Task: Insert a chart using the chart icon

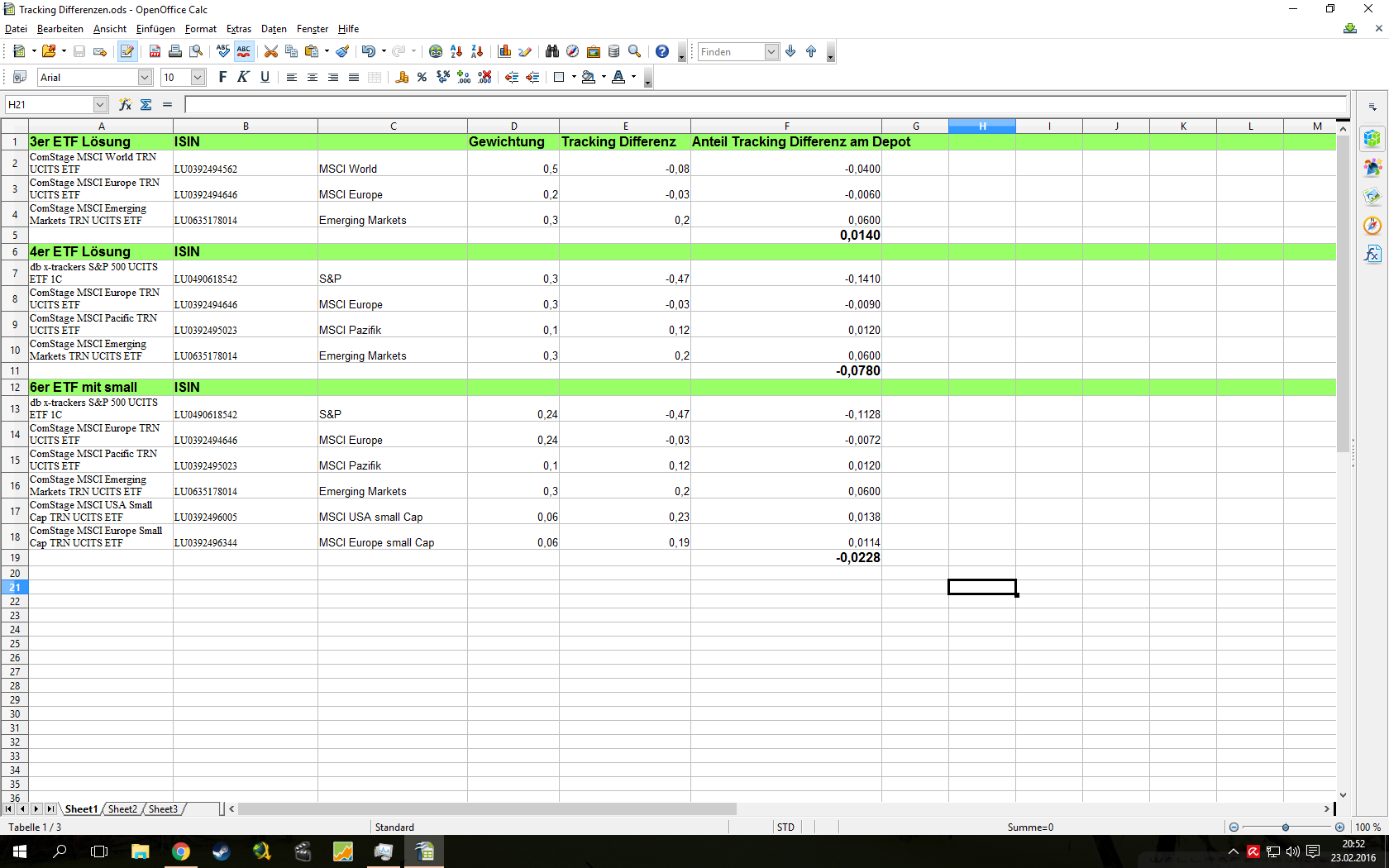Action: click(504, 51)
